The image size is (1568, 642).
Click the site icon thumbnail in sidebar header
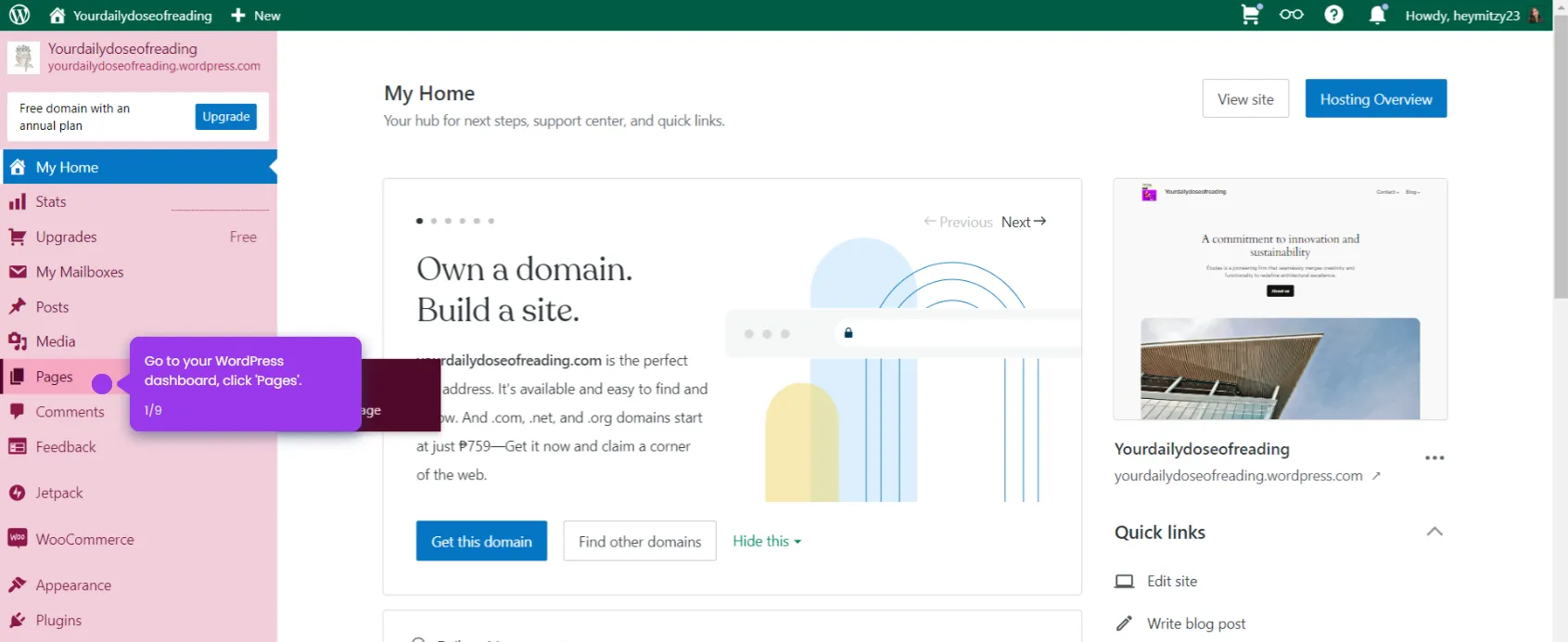23,58
